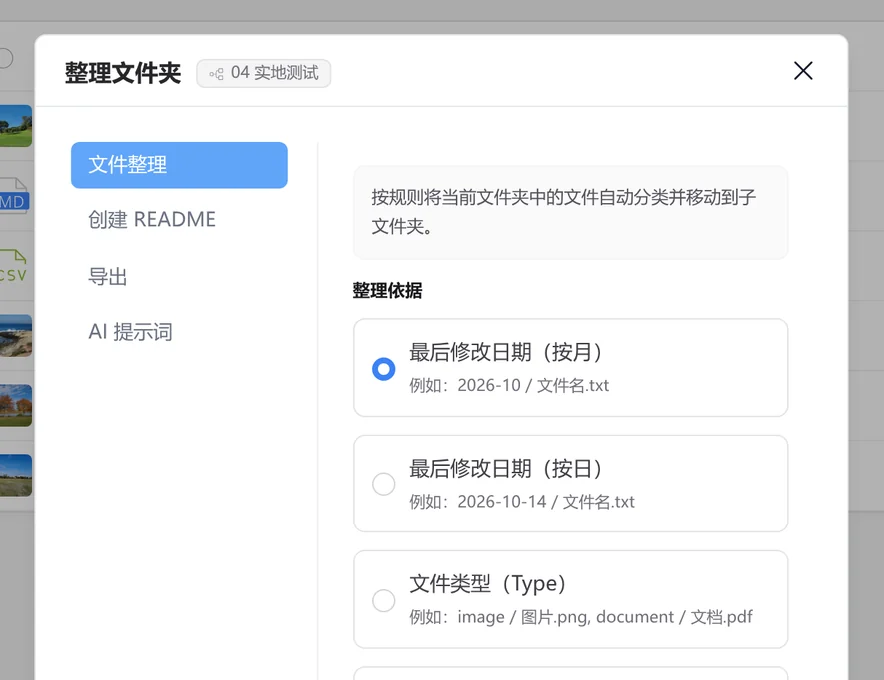Click the 整理依据 section heading
Screen dimensions: 884x680
tap(387, 290)
